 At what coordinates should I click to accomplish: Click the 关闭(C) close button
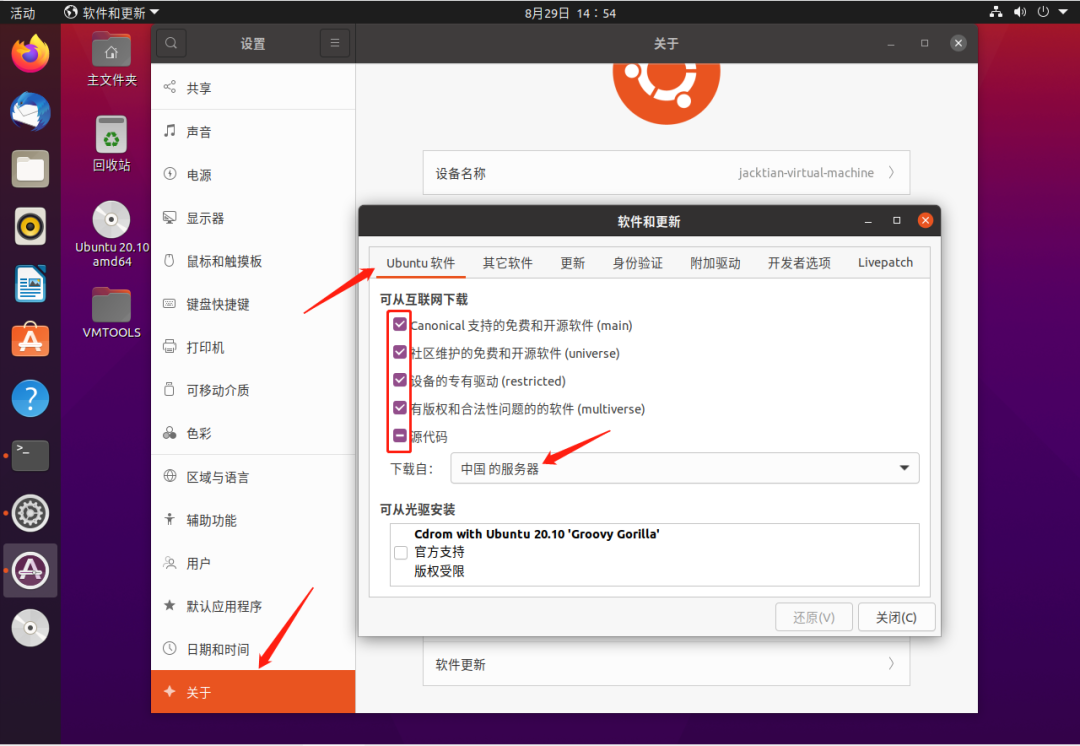click(896, 617)
